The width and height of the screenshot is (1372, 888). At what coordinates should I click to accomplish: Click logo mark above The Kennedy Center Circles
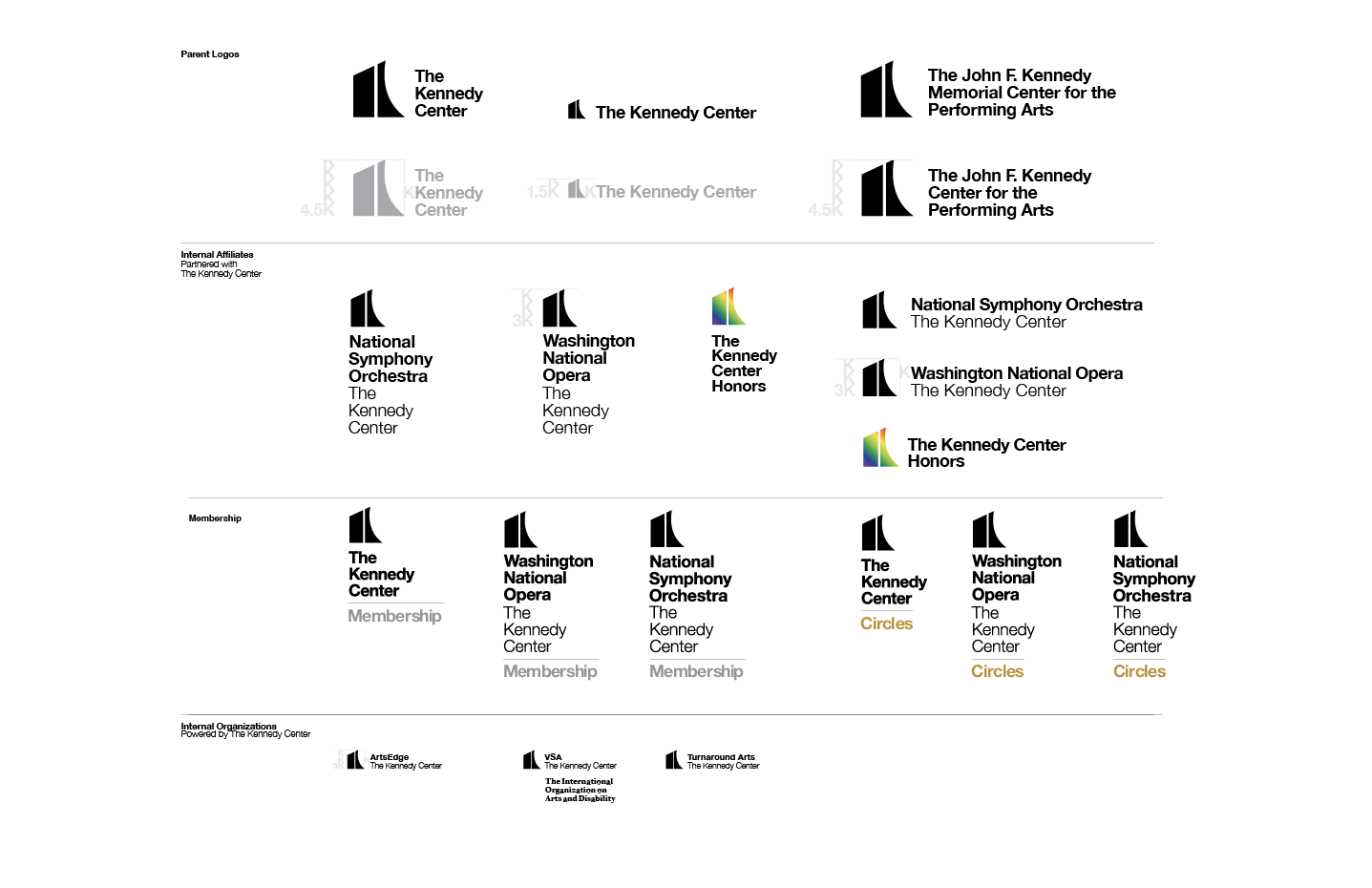click(878, 534)
